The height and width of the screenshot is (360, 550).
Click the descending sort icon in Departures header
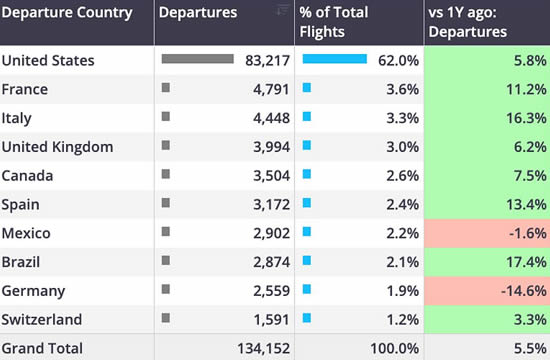282,10
